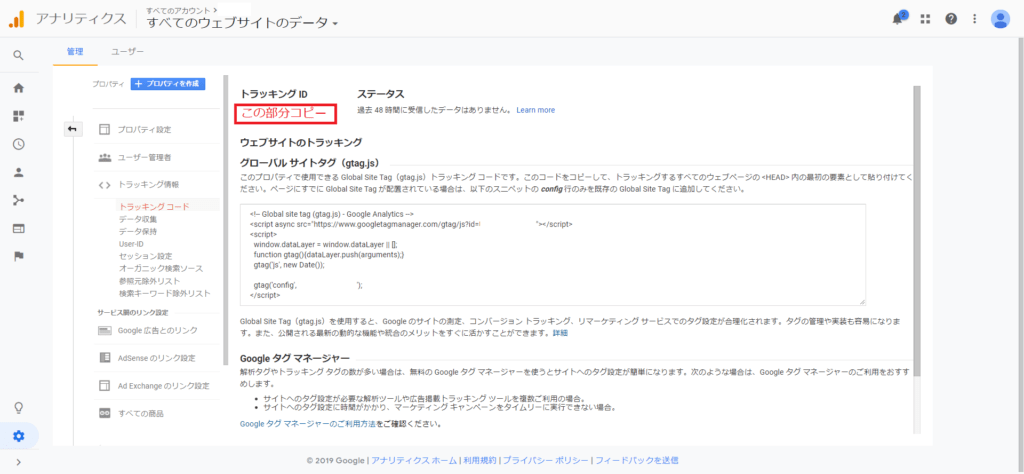This screenshot has height=474, width=1024.
Task: Click ユーザー管理者 people icon
Action: pos(104,157)
